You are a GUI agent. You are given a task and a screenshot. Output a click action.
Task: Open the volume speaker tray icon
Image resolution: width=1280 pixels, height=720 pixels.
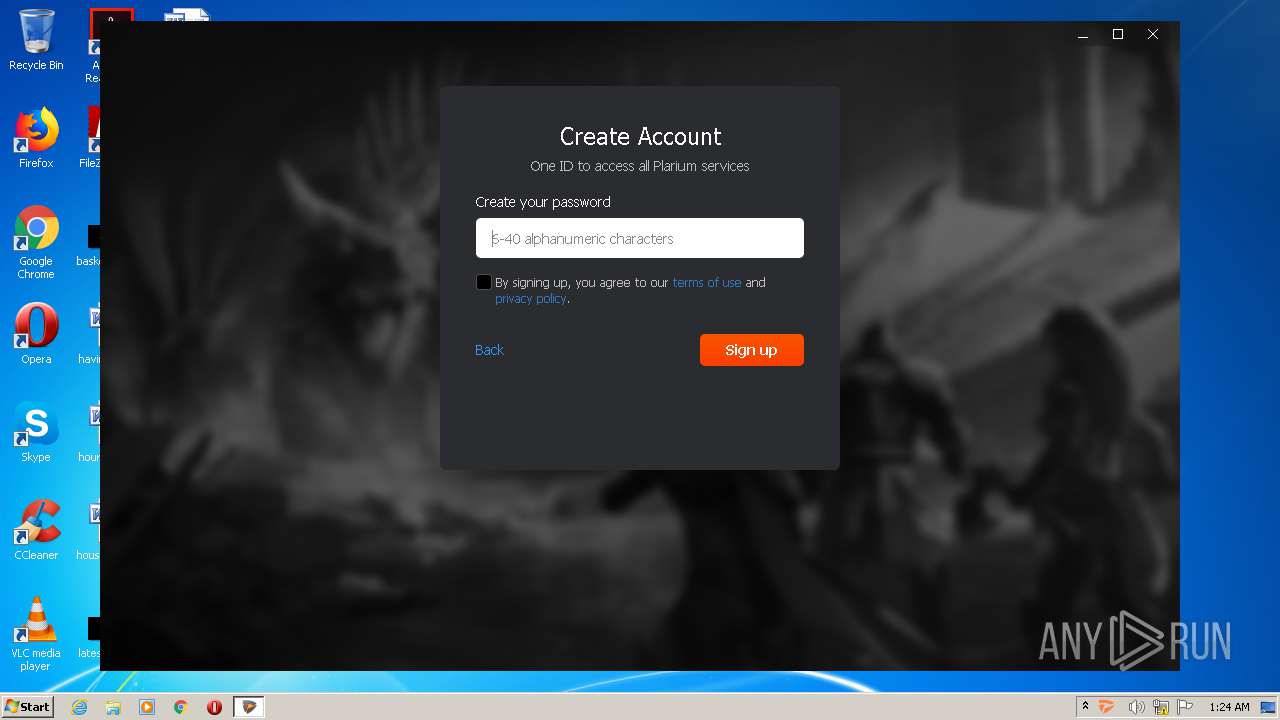coord(1136,707)
